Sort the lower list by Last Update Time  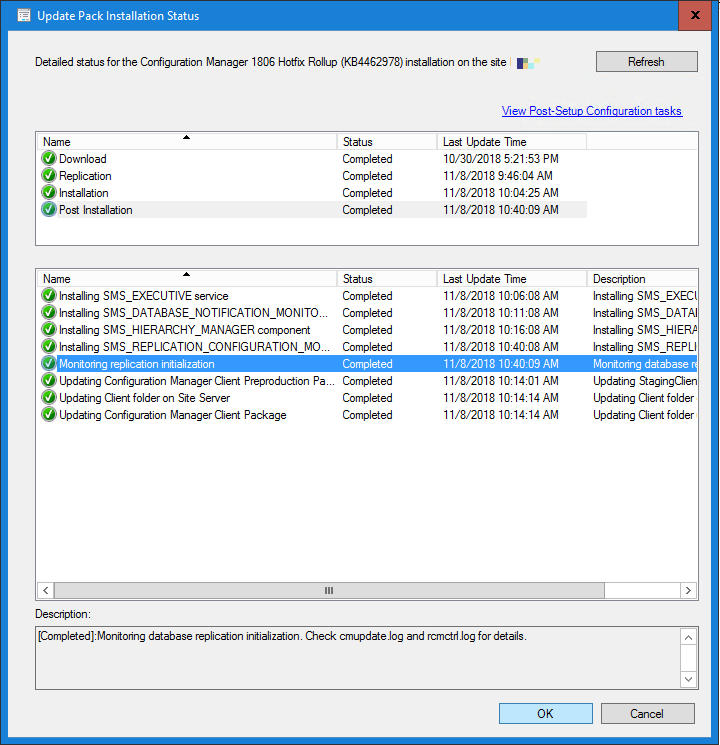pyautogui.click(x=511, y=278)
